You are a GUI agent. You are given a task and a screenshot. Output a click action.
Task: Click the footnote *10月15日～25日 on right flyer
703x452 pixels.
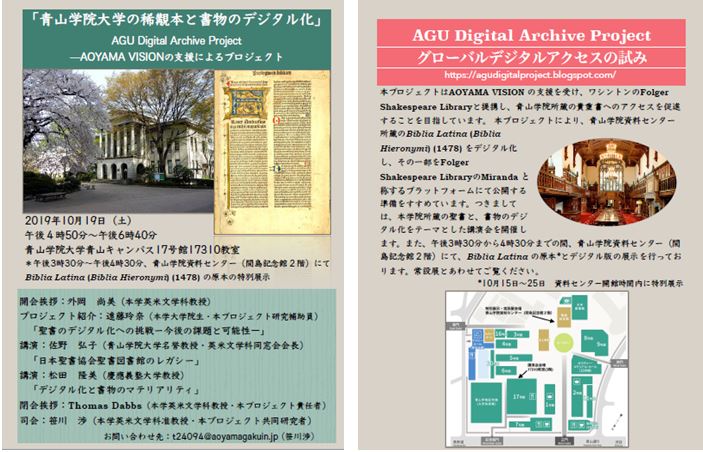580,283
